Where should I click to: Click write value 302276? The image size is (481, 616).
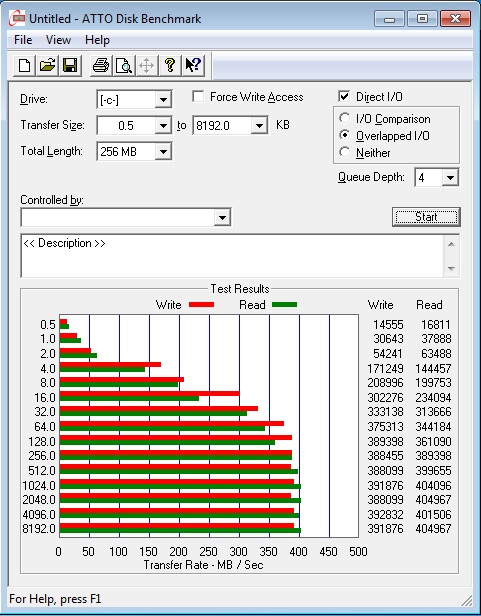[385, 398]
